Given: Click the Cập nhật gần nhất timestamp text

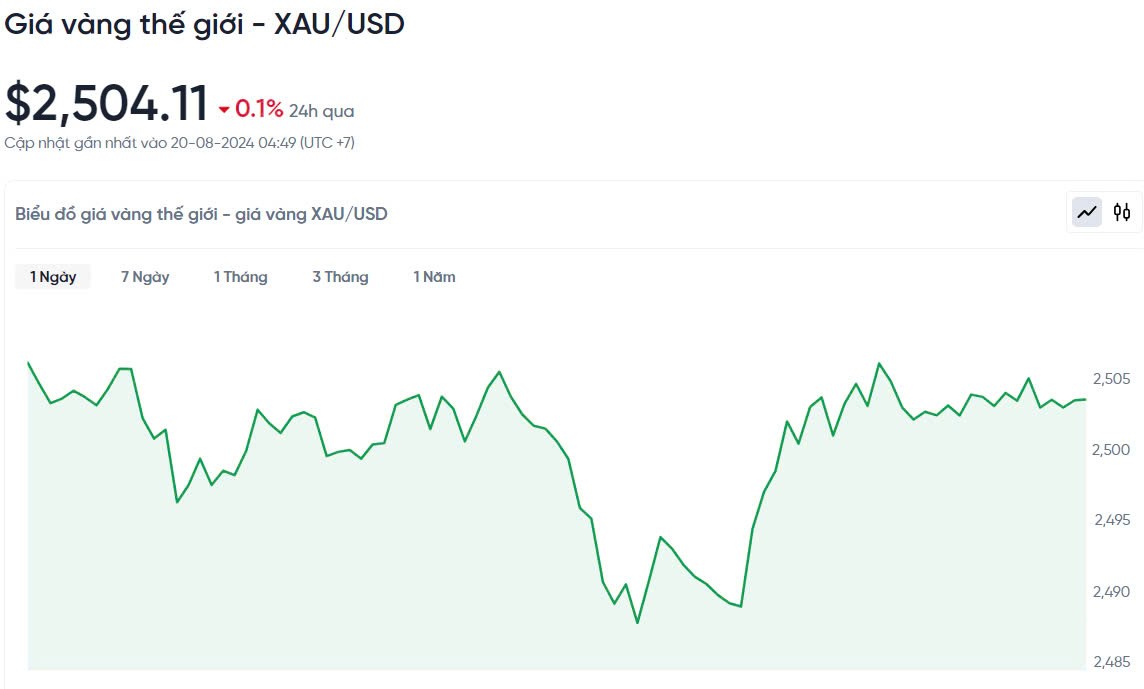Looking at the screenshot, I should [x=179, y=143].
